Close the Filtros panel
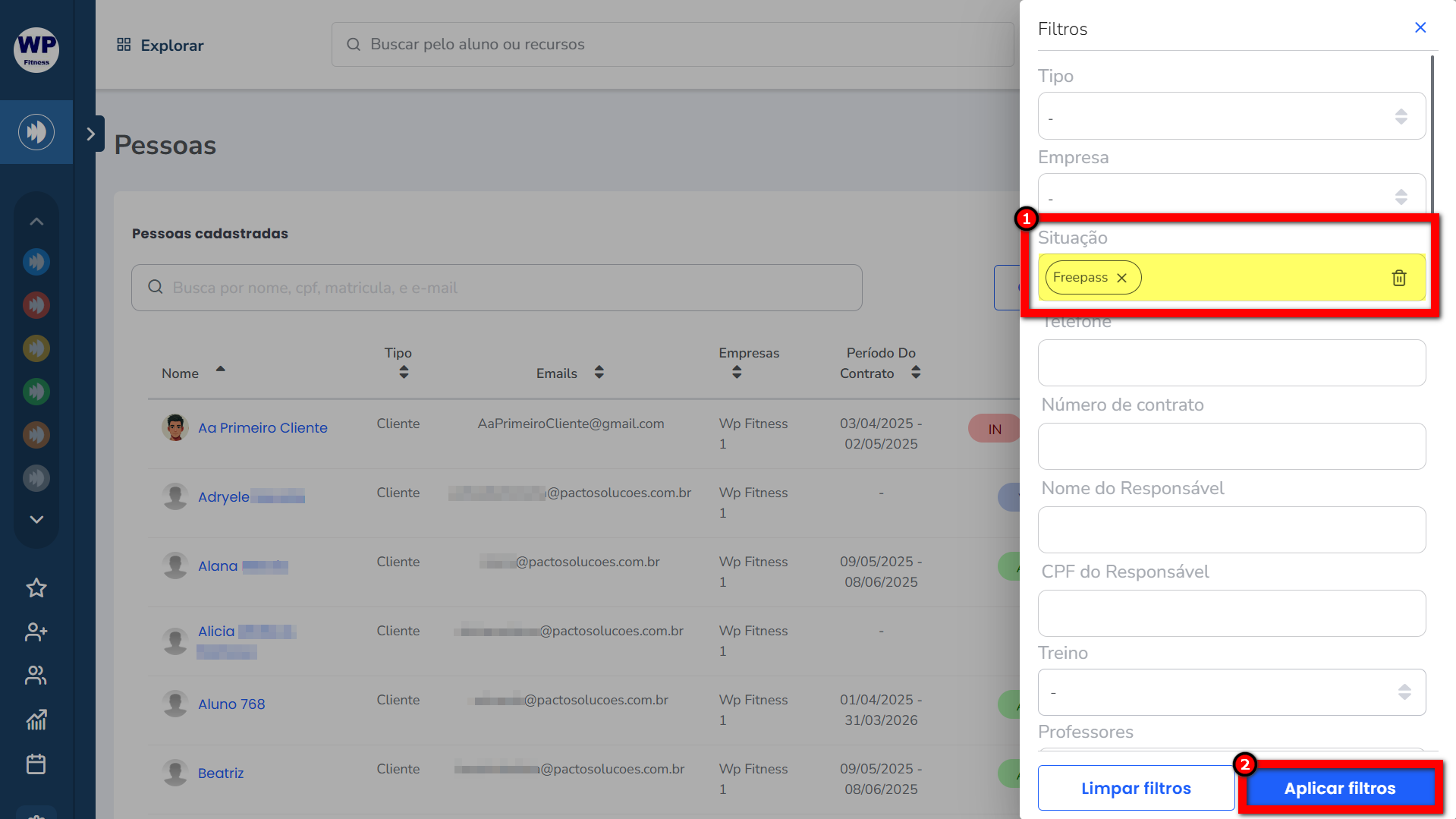Image resolution: width=1456 pixels, height=819 pixels. click(x=1420, y=28)
